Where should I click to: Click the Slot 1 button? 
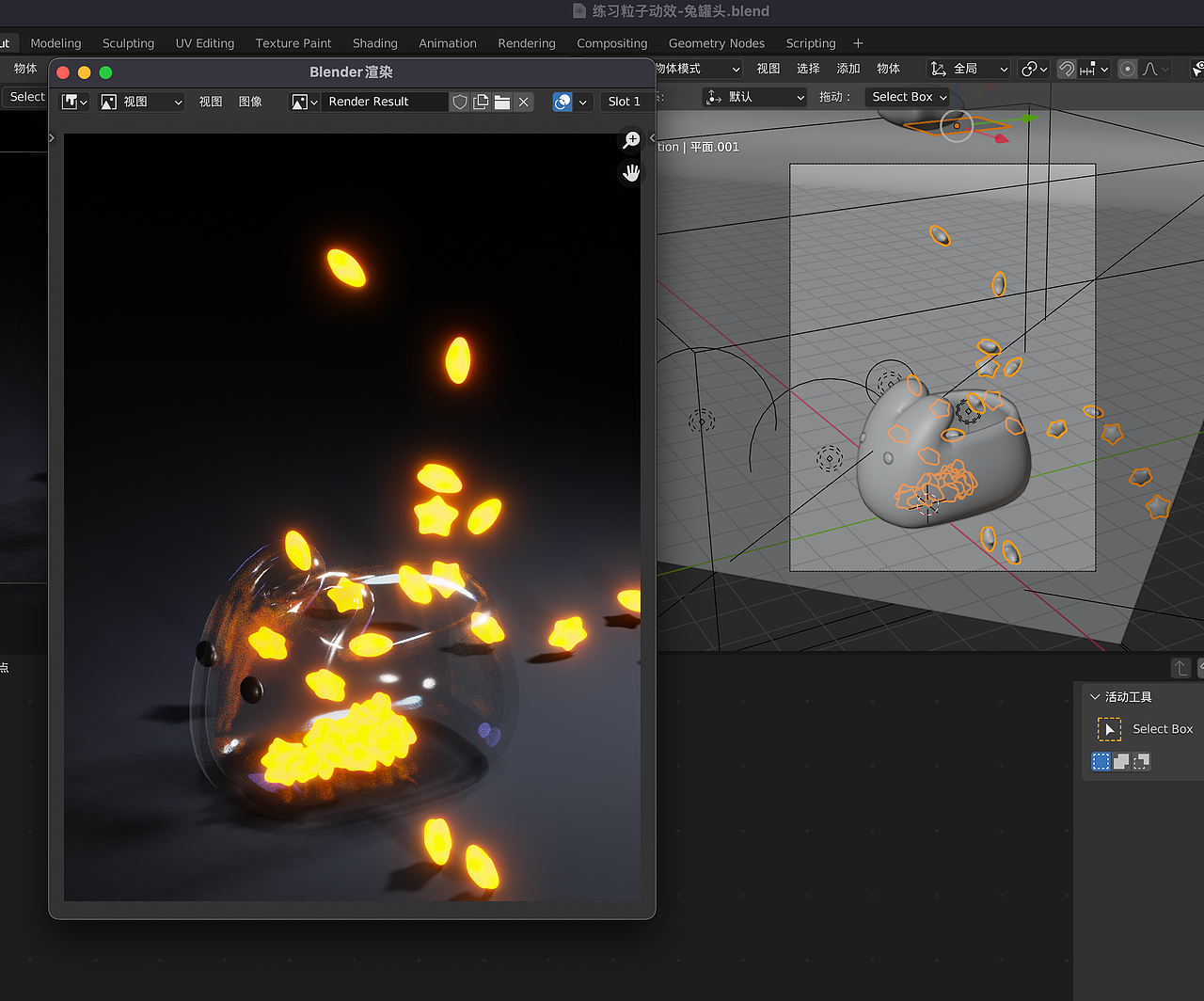click(x=624, y=101)
